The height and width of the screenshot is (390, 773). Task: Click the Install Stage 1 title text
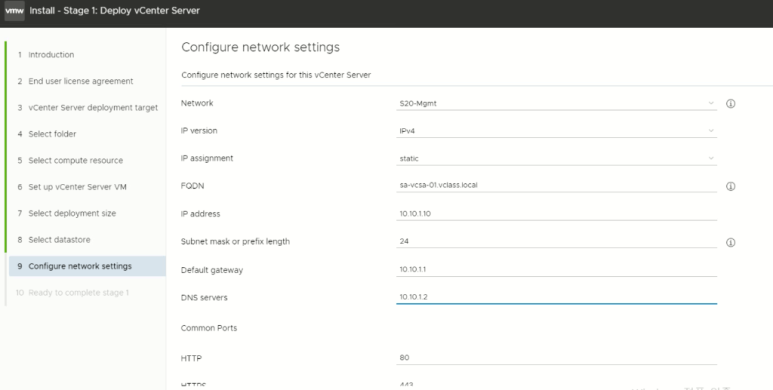(114, 11)
